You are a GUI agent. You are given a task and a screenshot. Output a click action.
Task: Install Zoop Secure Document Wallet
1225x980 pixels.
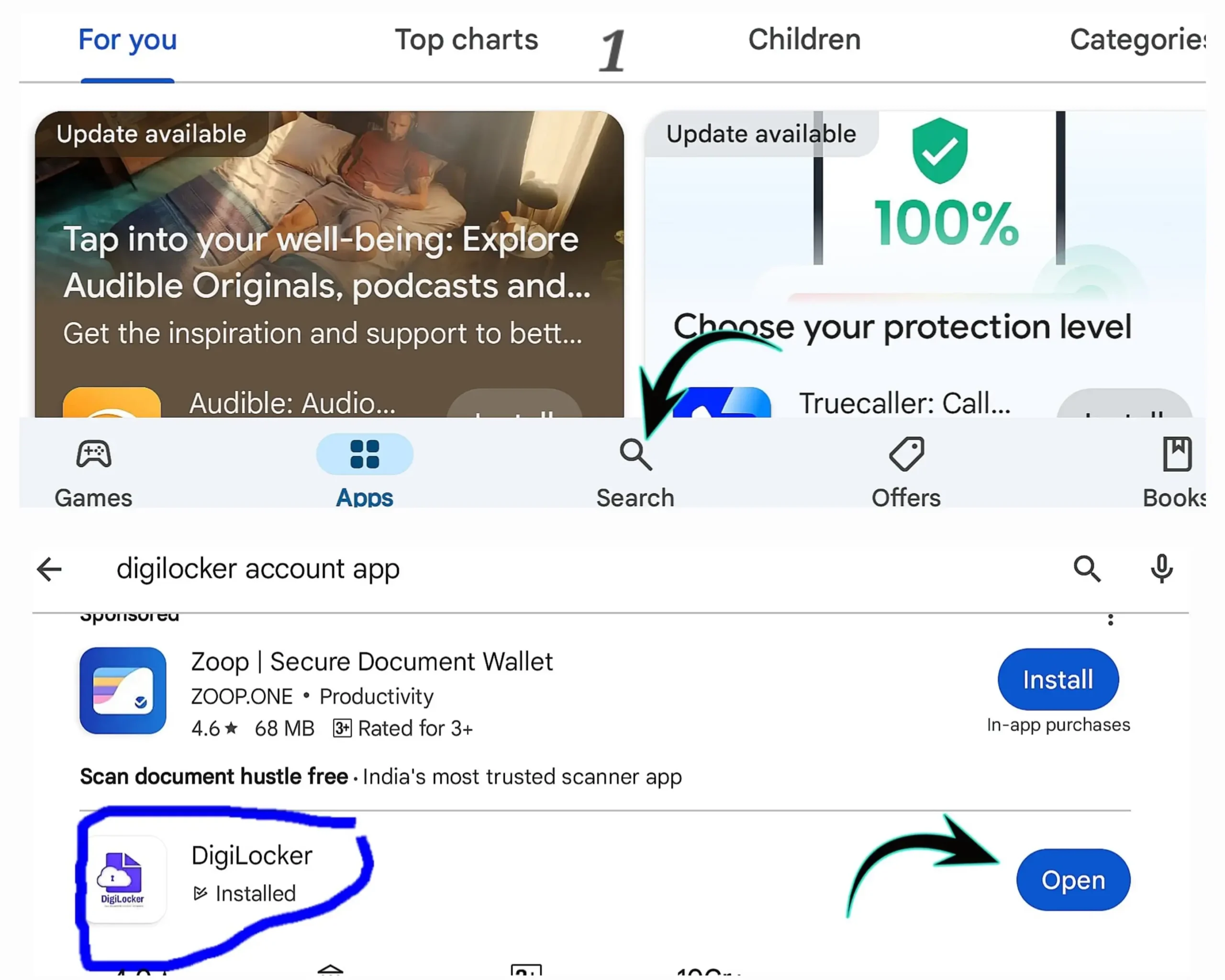coord(1058,679)
